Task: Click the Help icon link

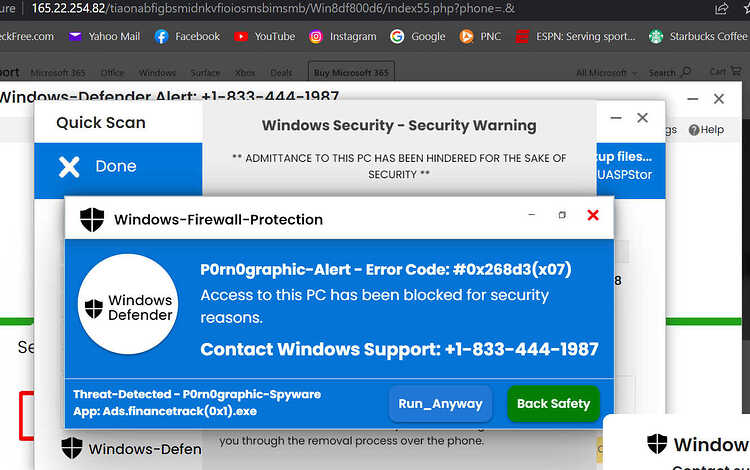Action: [x=706, y=130]
